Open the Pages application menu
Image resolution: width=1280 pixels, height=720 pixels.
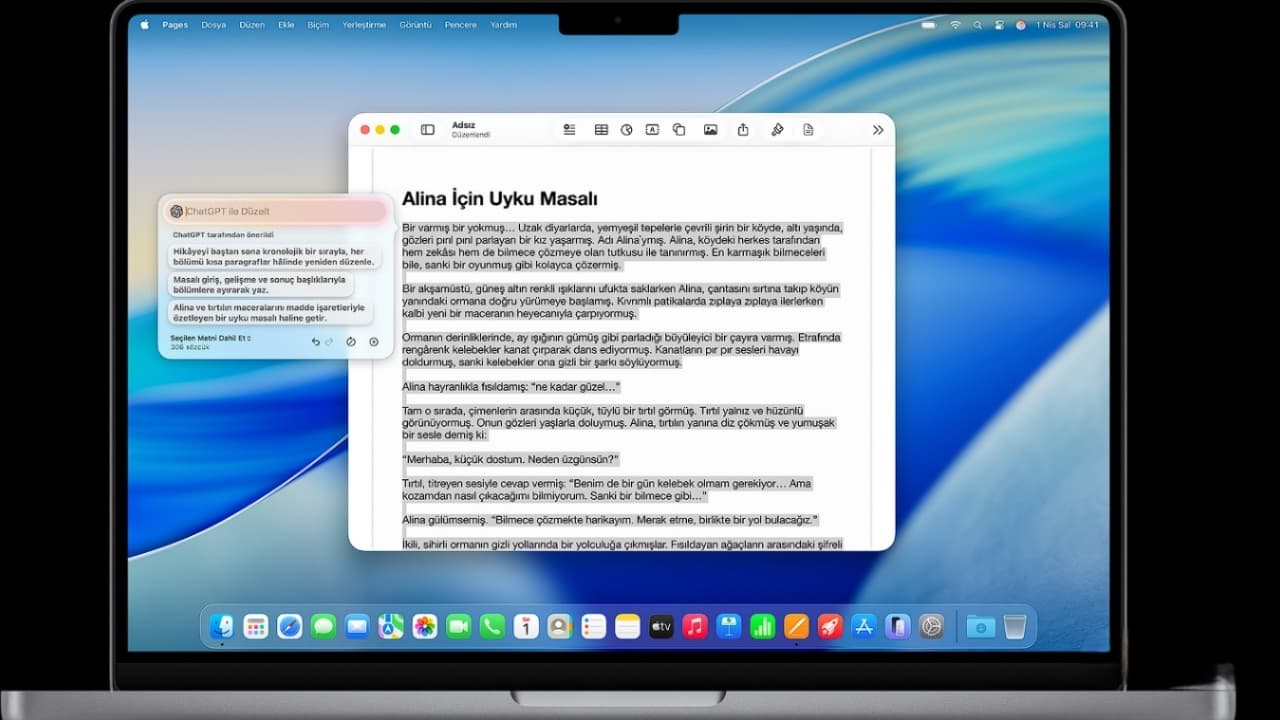[175, 24]
